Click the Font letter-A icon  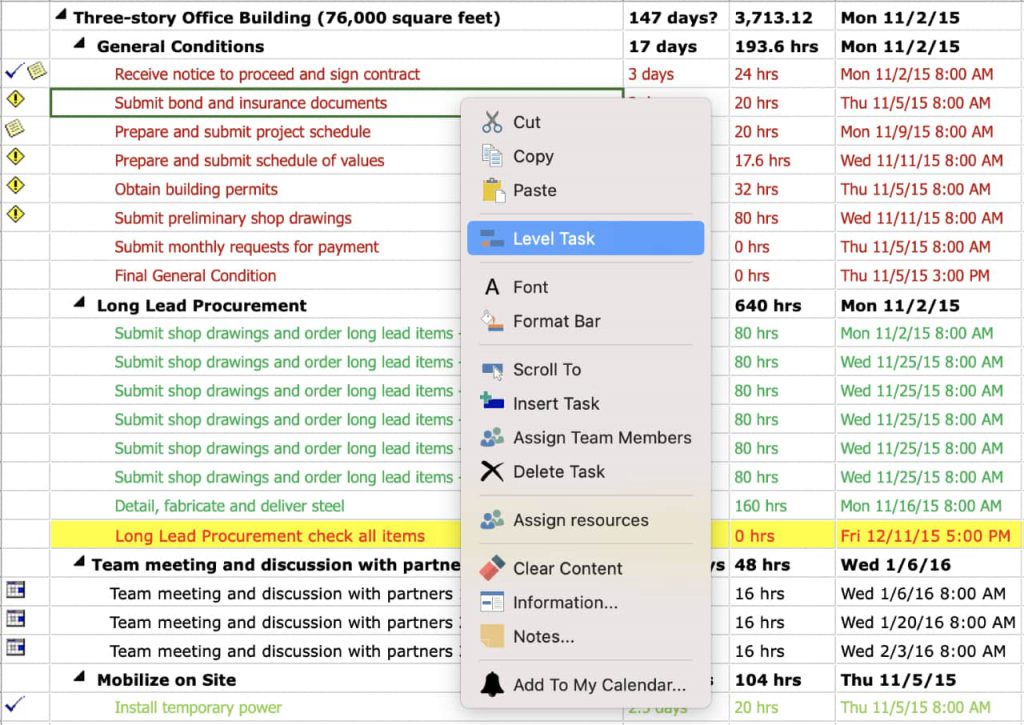tap(493, 287)
